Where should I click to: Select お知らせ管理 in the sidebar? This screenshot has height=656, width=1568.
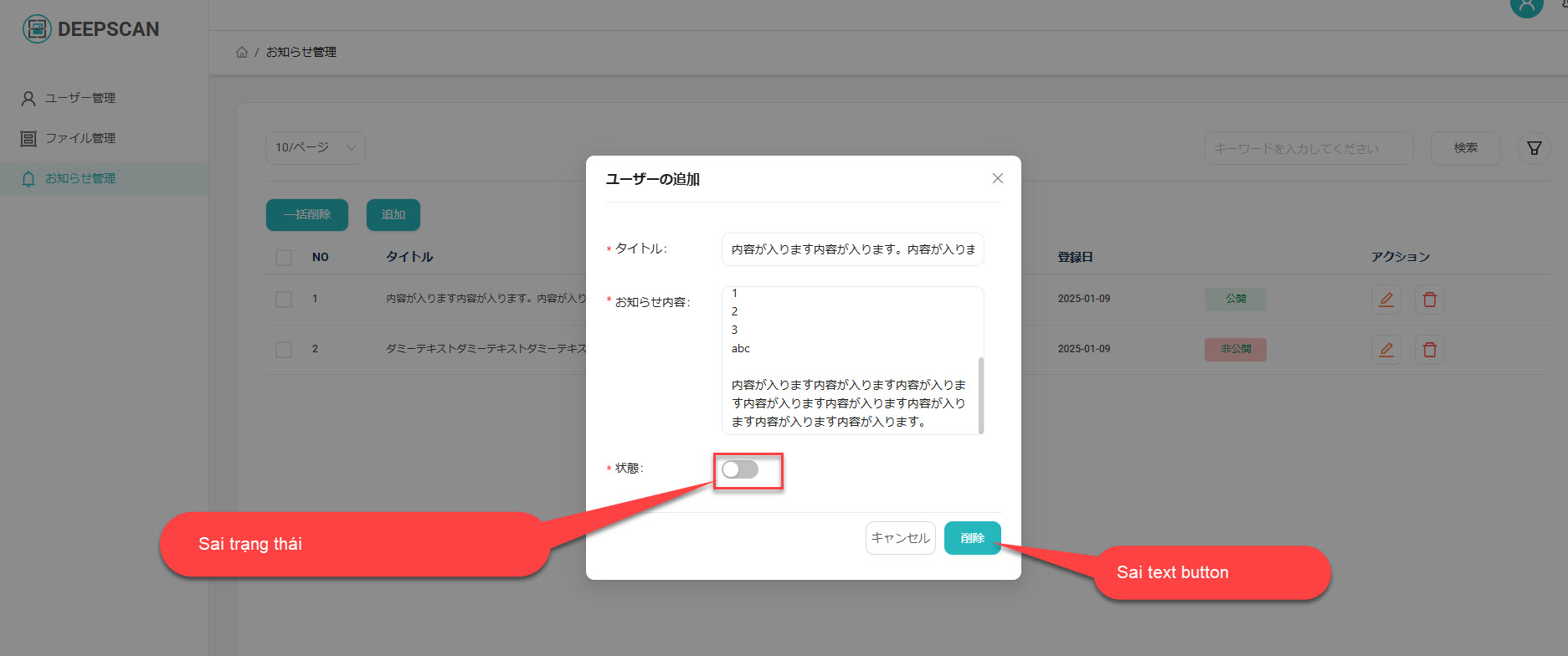click(80, 178)
